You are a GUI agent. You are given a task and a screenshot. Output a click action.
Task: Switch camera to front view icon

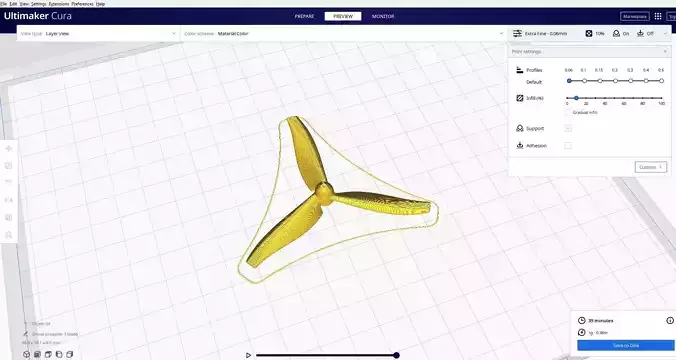(38, 354)
